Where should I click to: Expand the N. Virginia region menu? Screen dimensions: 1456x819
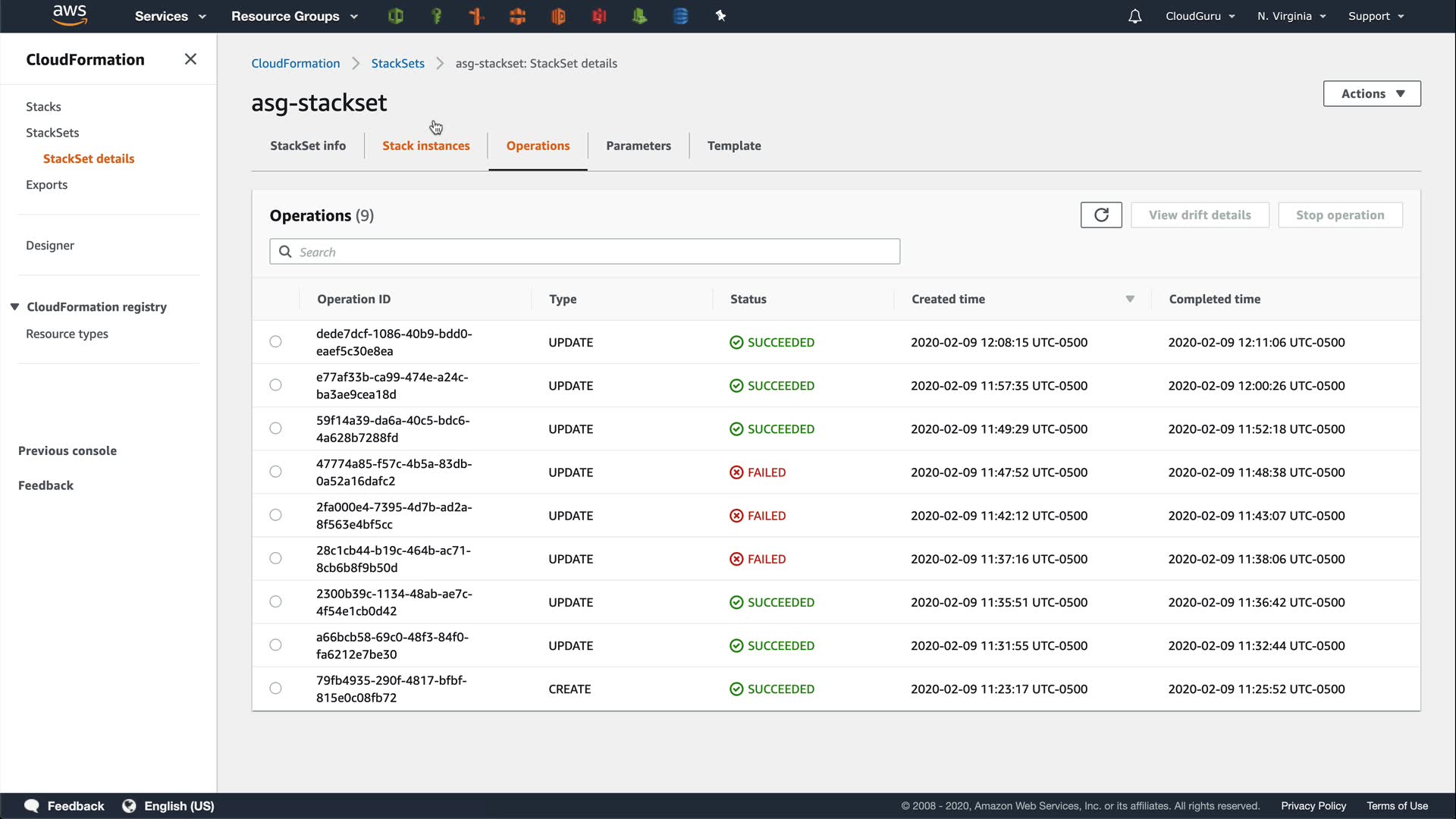click(x=1291, y=16)
